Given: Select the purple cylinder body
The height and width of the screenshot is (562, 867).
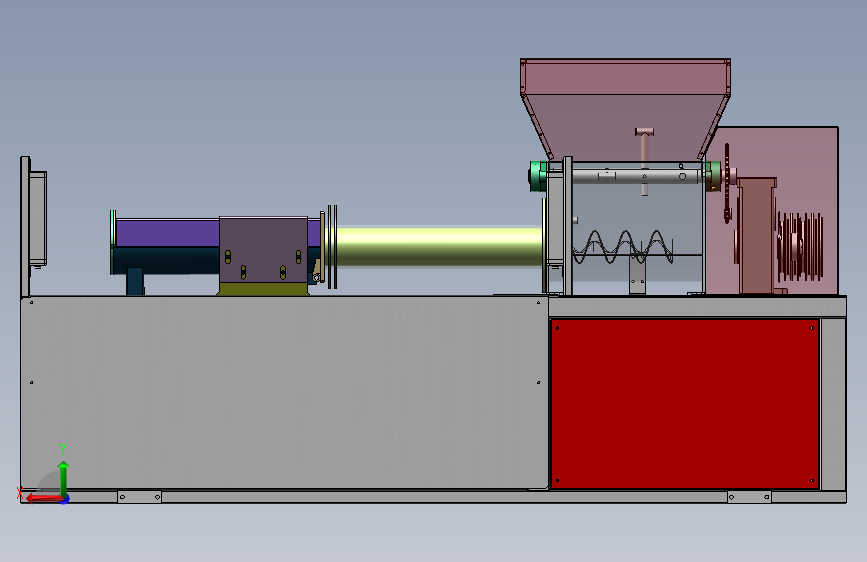Looking at the screenshot, I should (x=167, y=233).
